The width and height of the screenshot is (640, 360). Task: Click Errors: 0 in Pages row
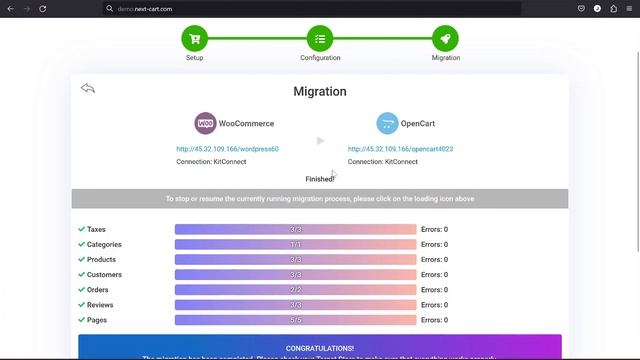tap(434, 320)
